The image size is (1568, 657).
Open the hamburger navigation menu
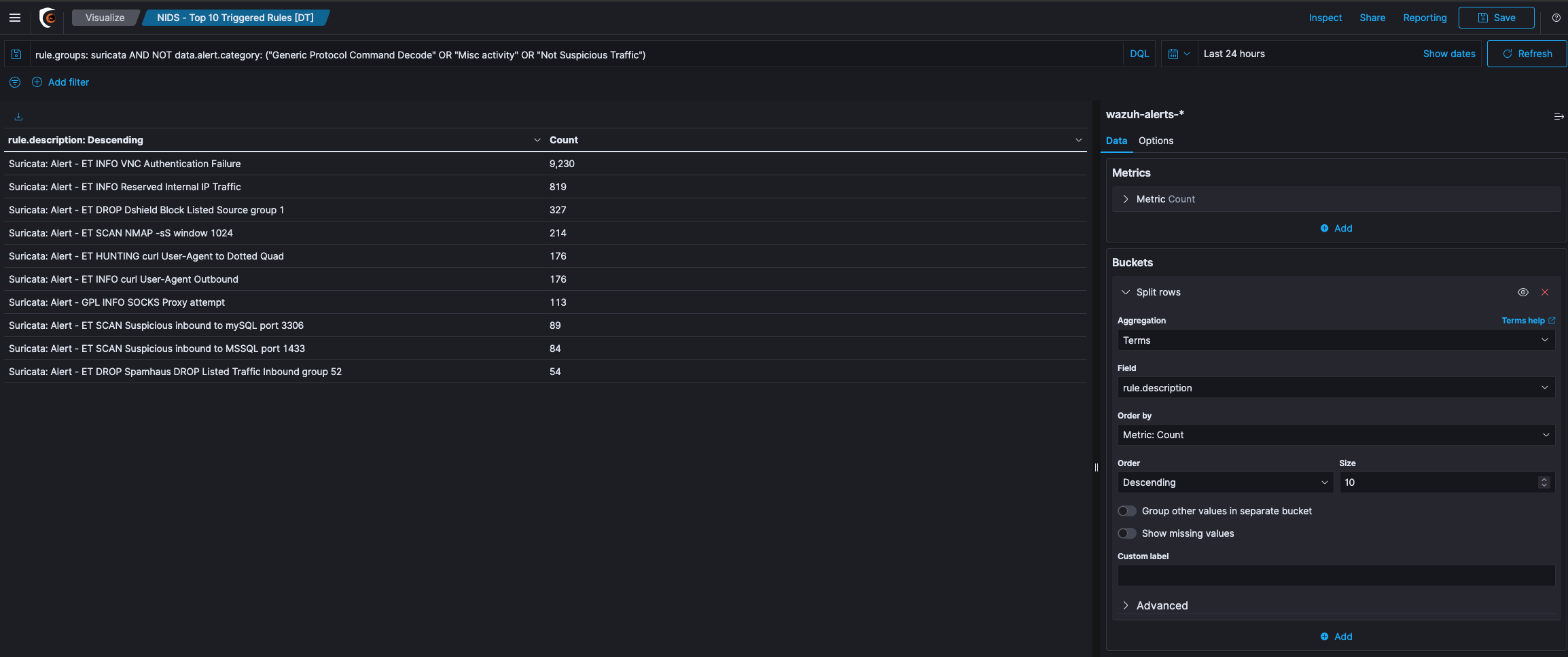coord(15,18)
